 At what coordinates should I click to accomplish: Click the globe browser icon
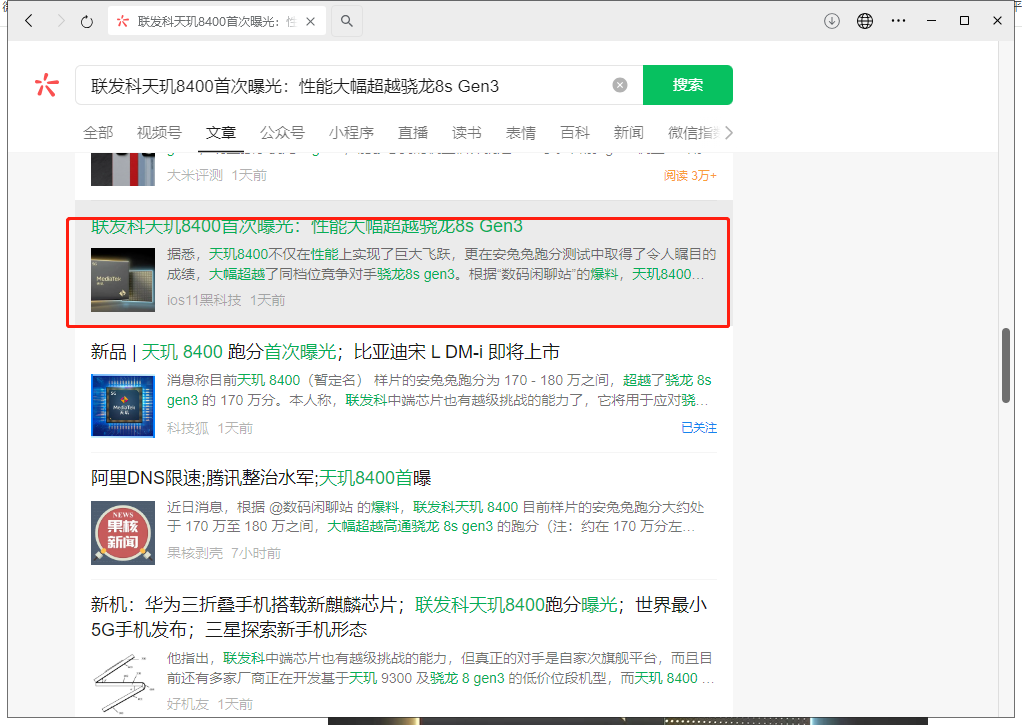(865, 21)
